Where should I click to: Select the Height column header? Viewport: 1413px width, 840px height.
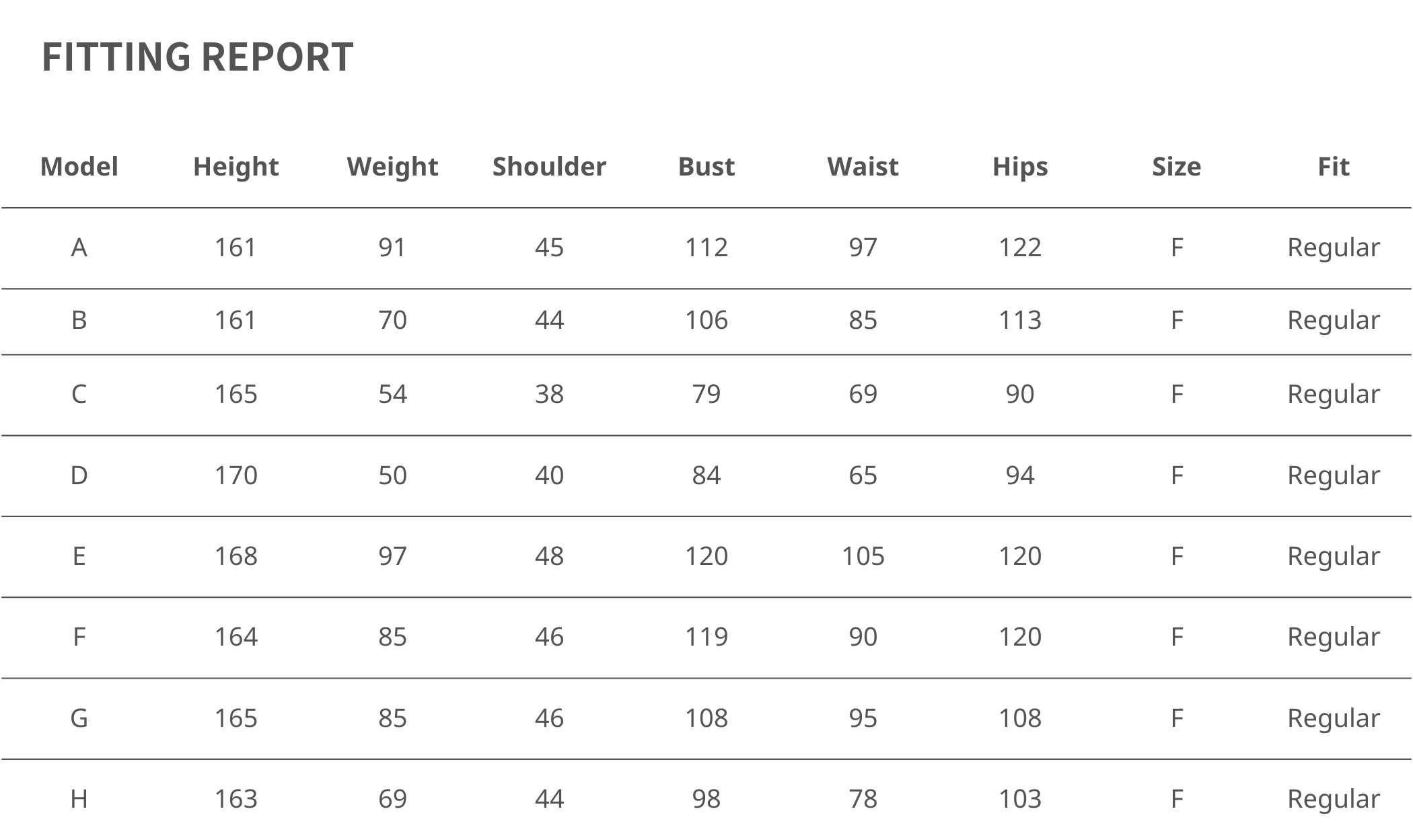(236, 167)
